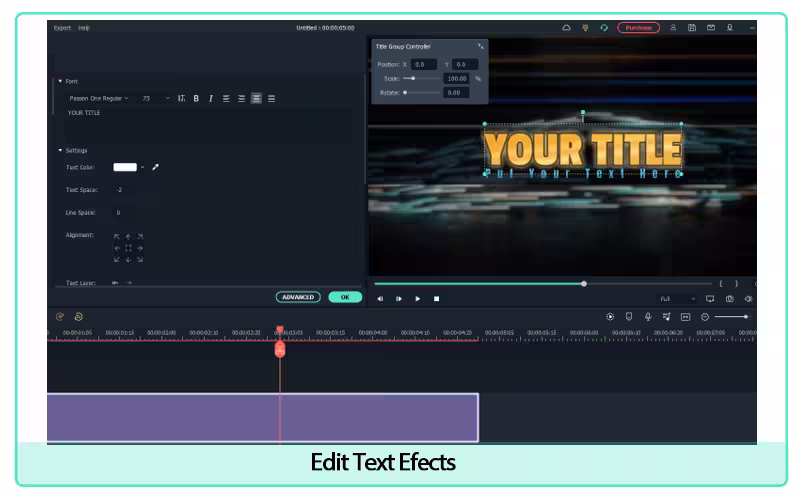Set alignment to bottom-right arrow
Screen dimensions: 800x498
pyautogui.click(x=140, y=260)
